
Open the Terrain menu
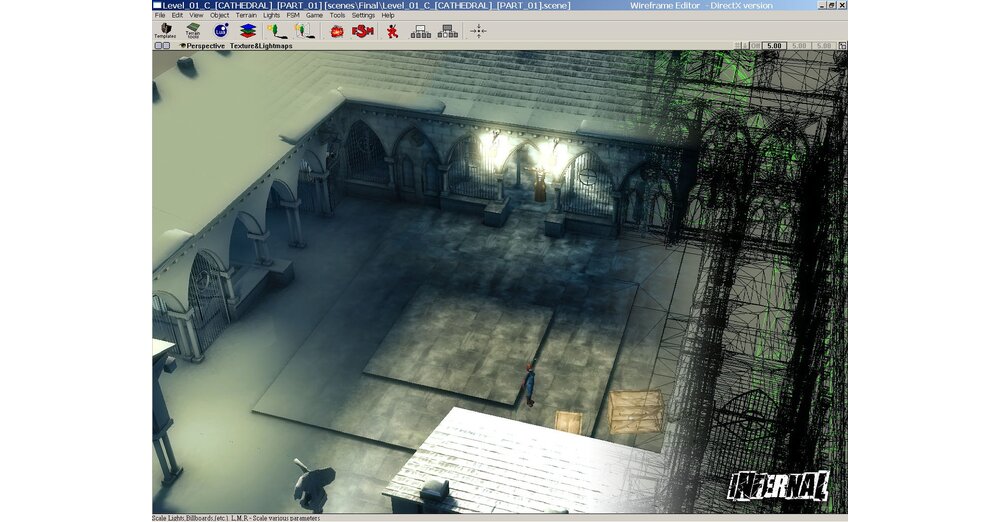246,15
